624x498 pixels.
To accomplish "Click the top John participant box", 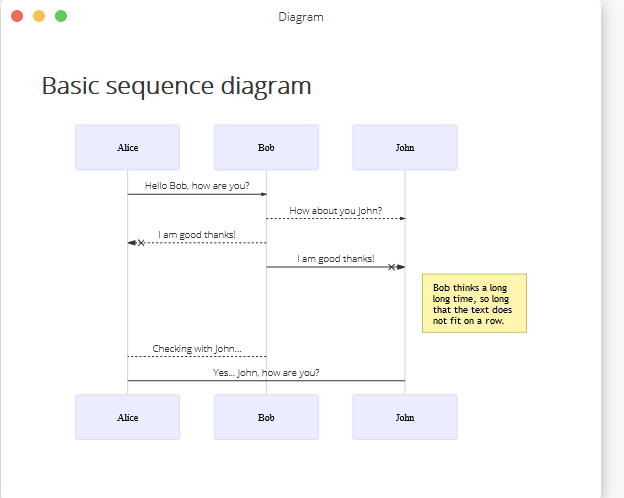I will click(405, 147).
